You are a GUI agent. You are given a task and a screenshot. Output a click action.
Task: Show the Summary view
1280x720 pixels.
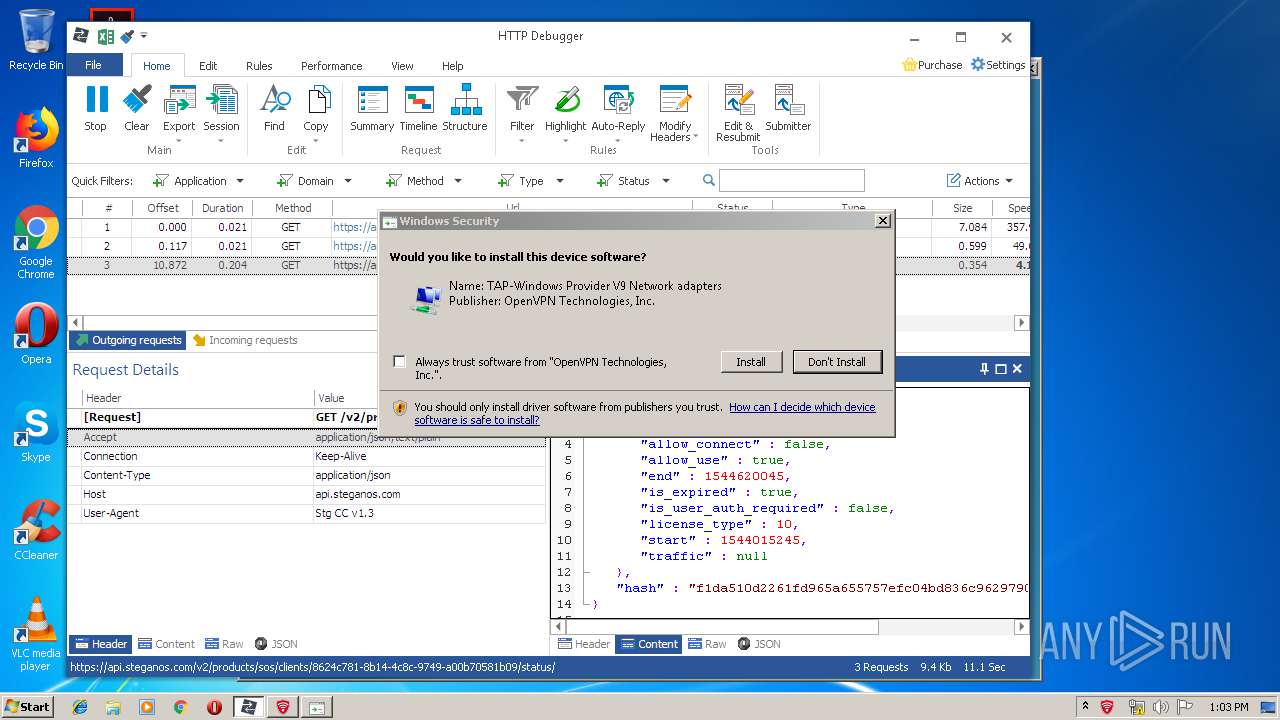372,108
